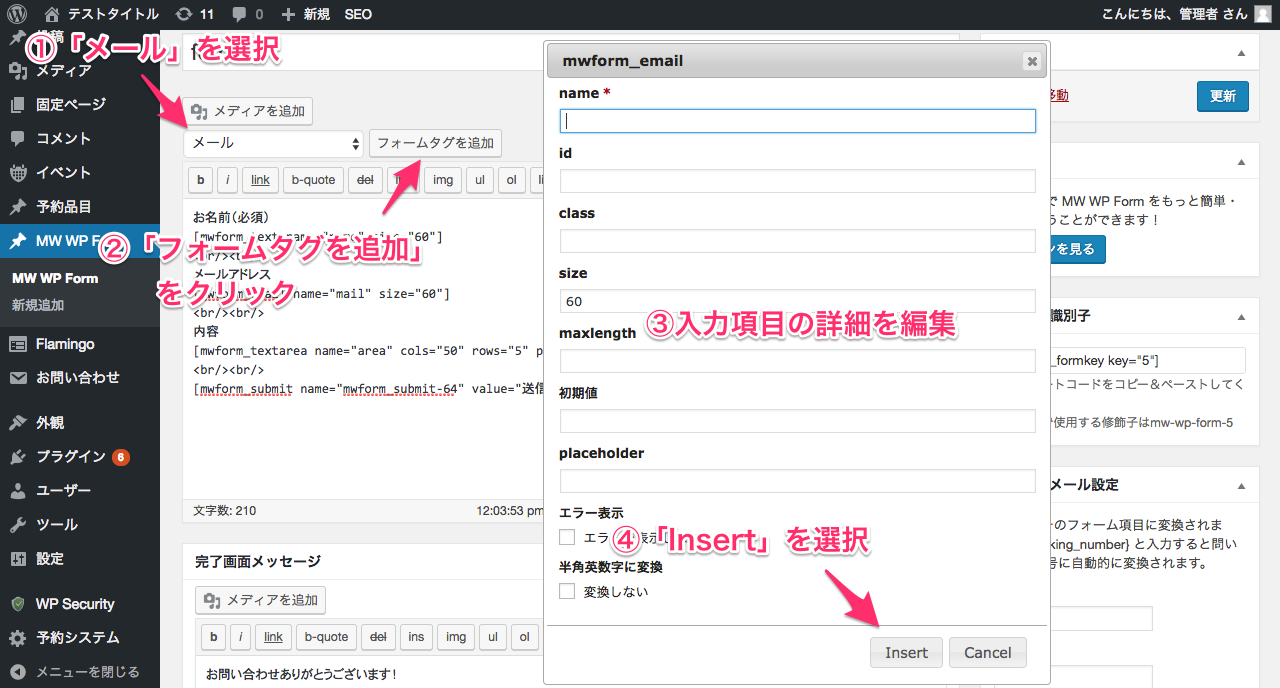Click the b-quote quicktag in main editor
Viewport: 1280px width, 688px height.
313,180
